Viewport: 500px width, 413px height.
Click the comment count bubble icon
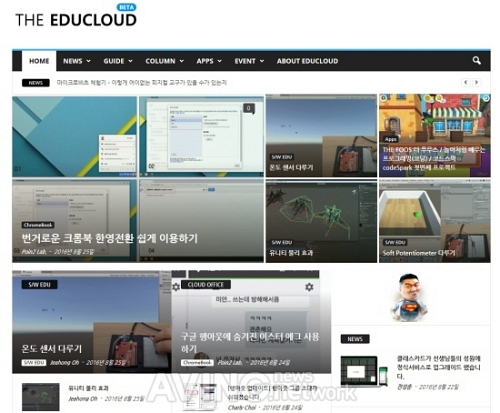(x=249, y=109)
